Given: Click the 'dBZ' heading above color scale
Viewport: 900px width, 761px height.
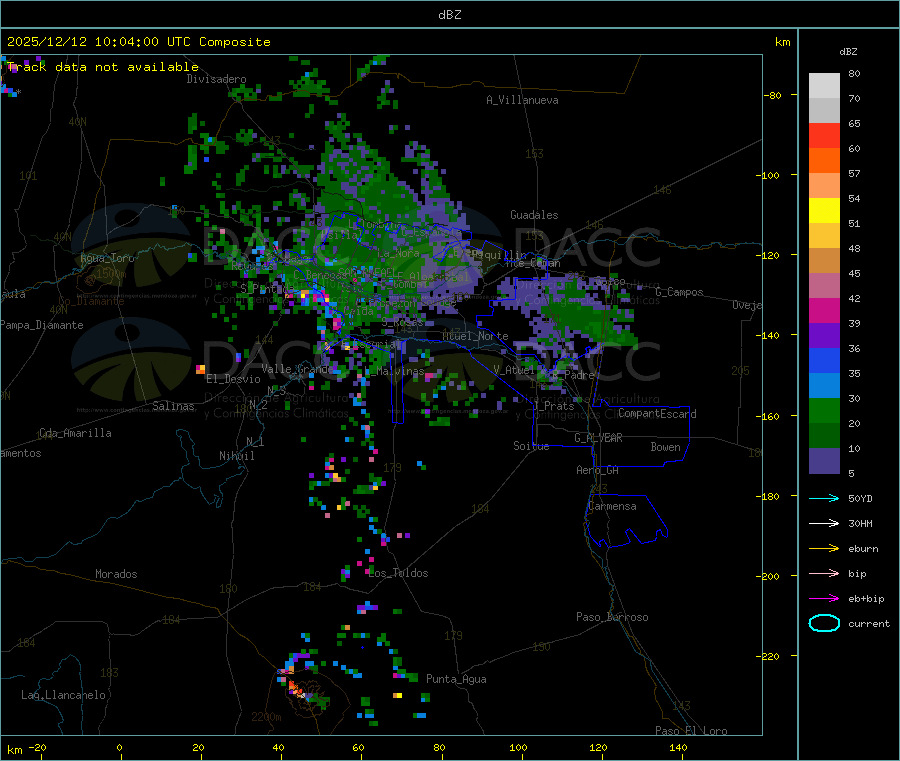Looking at the screenshot, I should [x=848, y=52].
